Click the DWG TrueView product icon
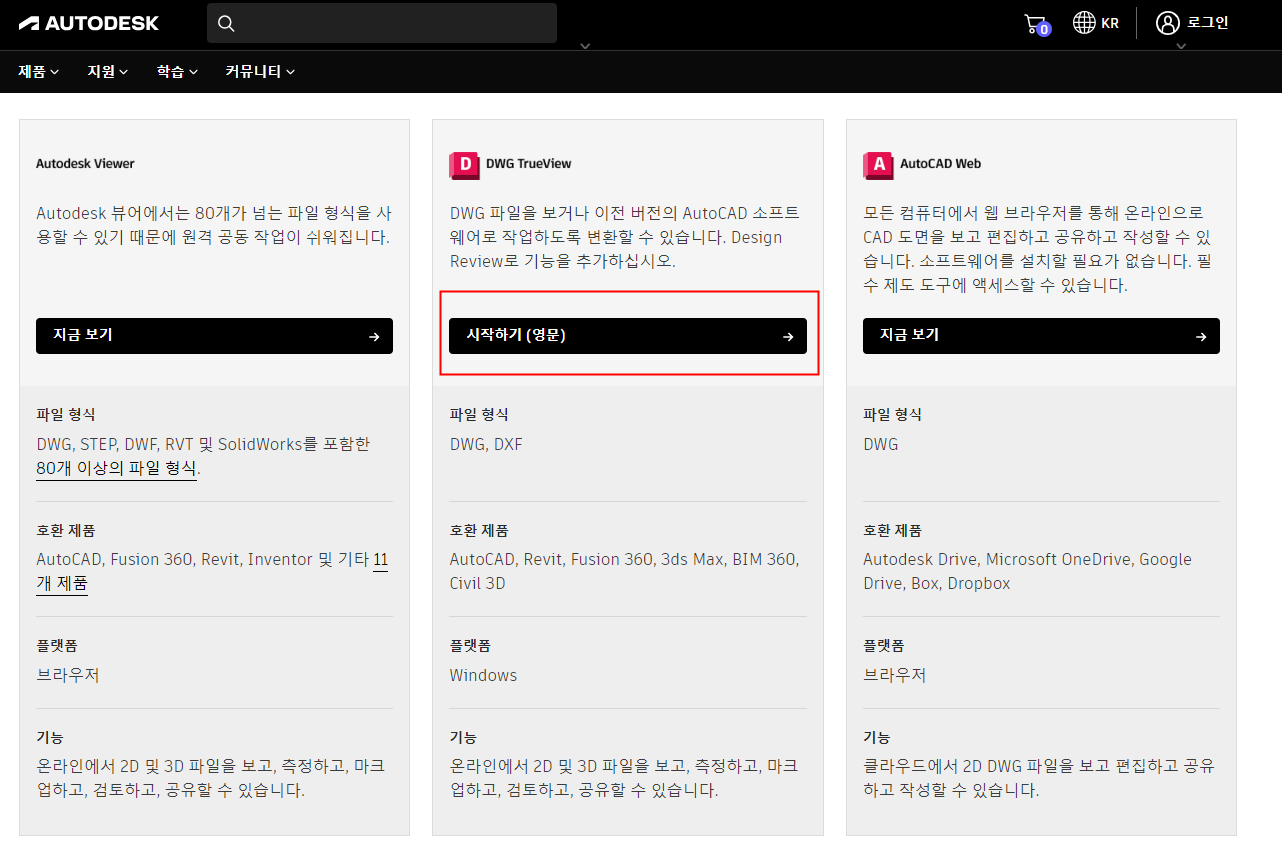This screenshot has width=1282, height=842. pyautogui.click(x=464, y=165)
